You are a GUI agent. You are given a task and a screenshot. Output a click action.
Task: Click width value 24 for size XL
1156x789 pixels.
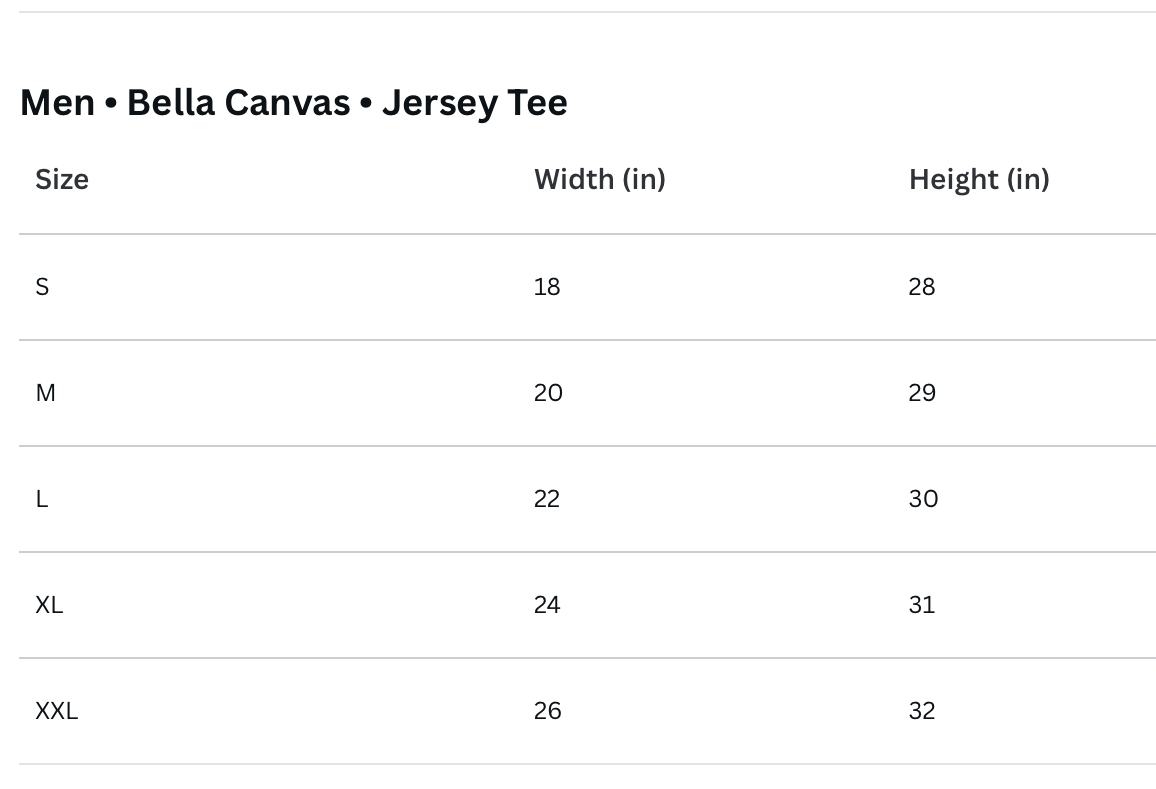[x=547, y=605]
